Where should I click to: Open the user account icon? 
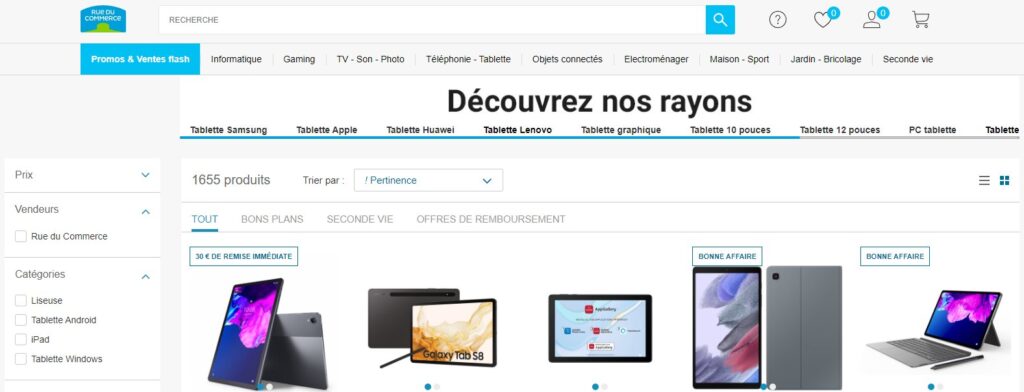tap(872, 20)
